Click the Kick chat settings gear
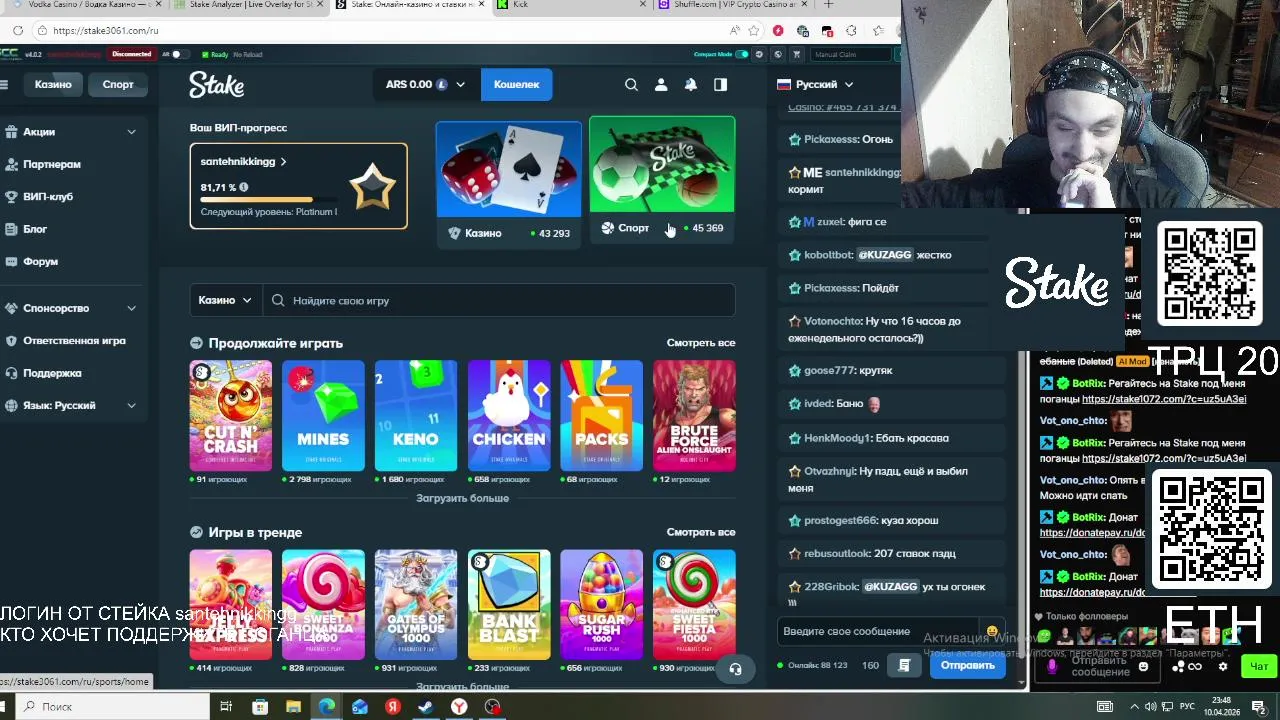Viewport: 1280px width, 720px height. (1222, 667)
